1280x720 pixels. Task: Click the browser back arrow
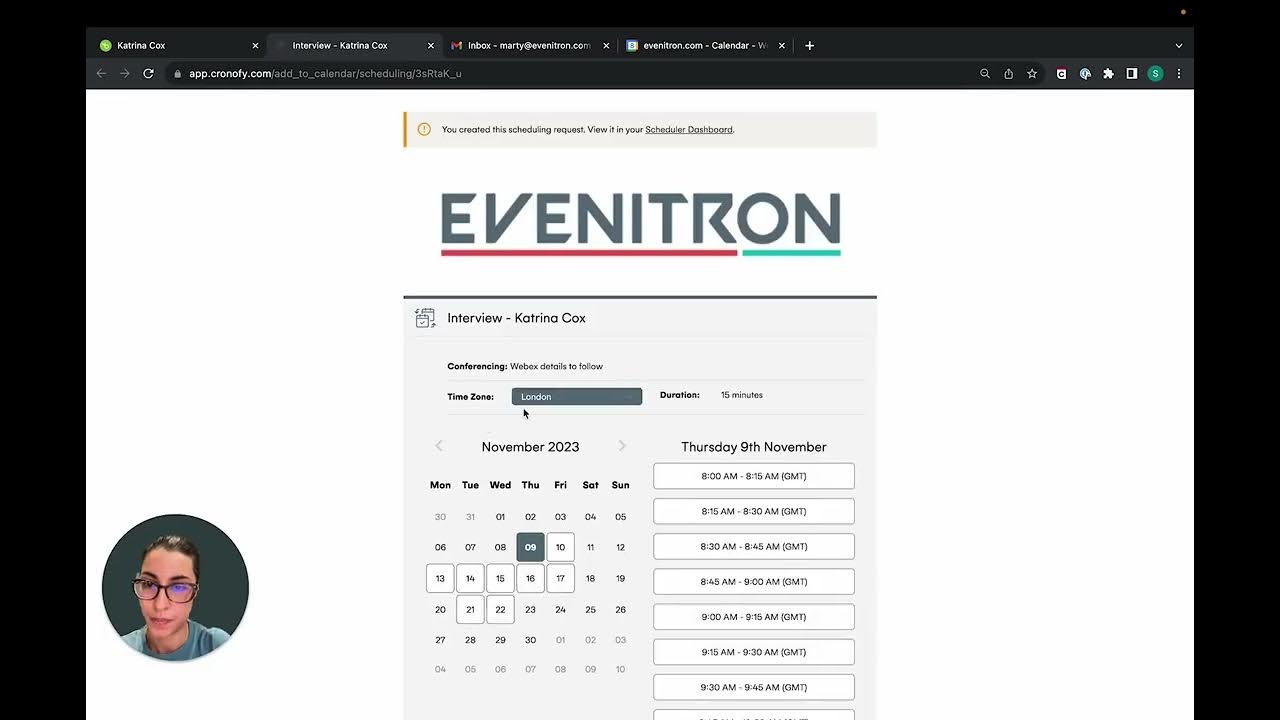pos(101,73)
